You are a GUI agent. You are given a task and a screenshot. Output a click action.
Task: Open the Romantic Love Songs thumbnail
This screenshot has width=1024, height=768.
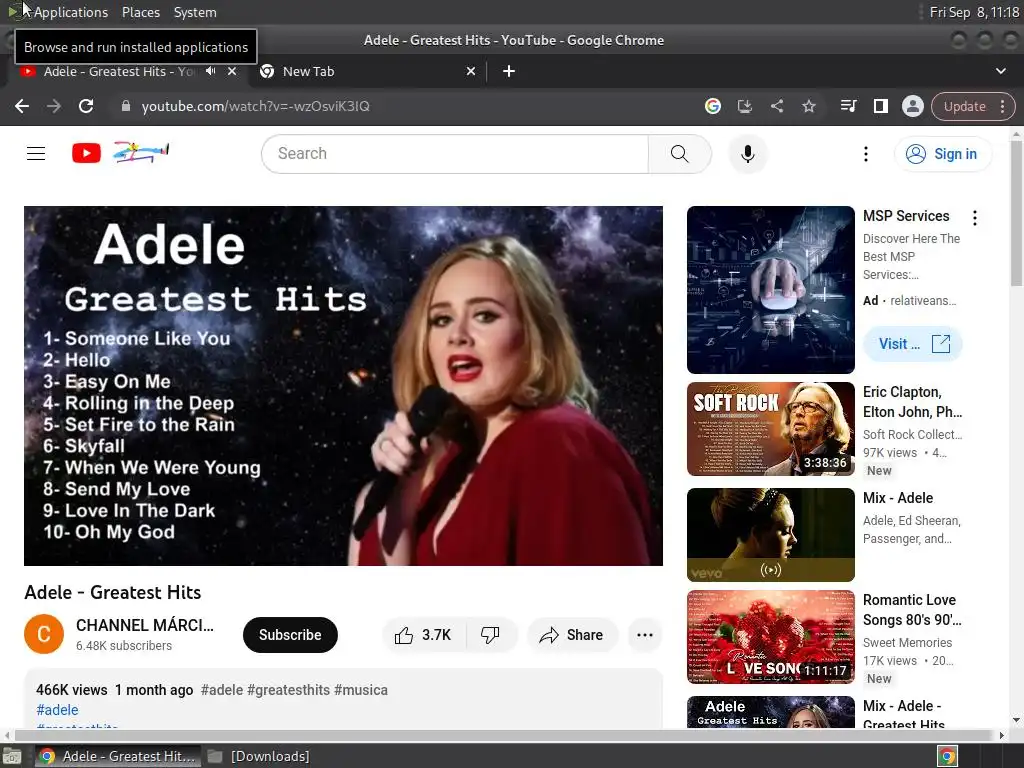771,637
